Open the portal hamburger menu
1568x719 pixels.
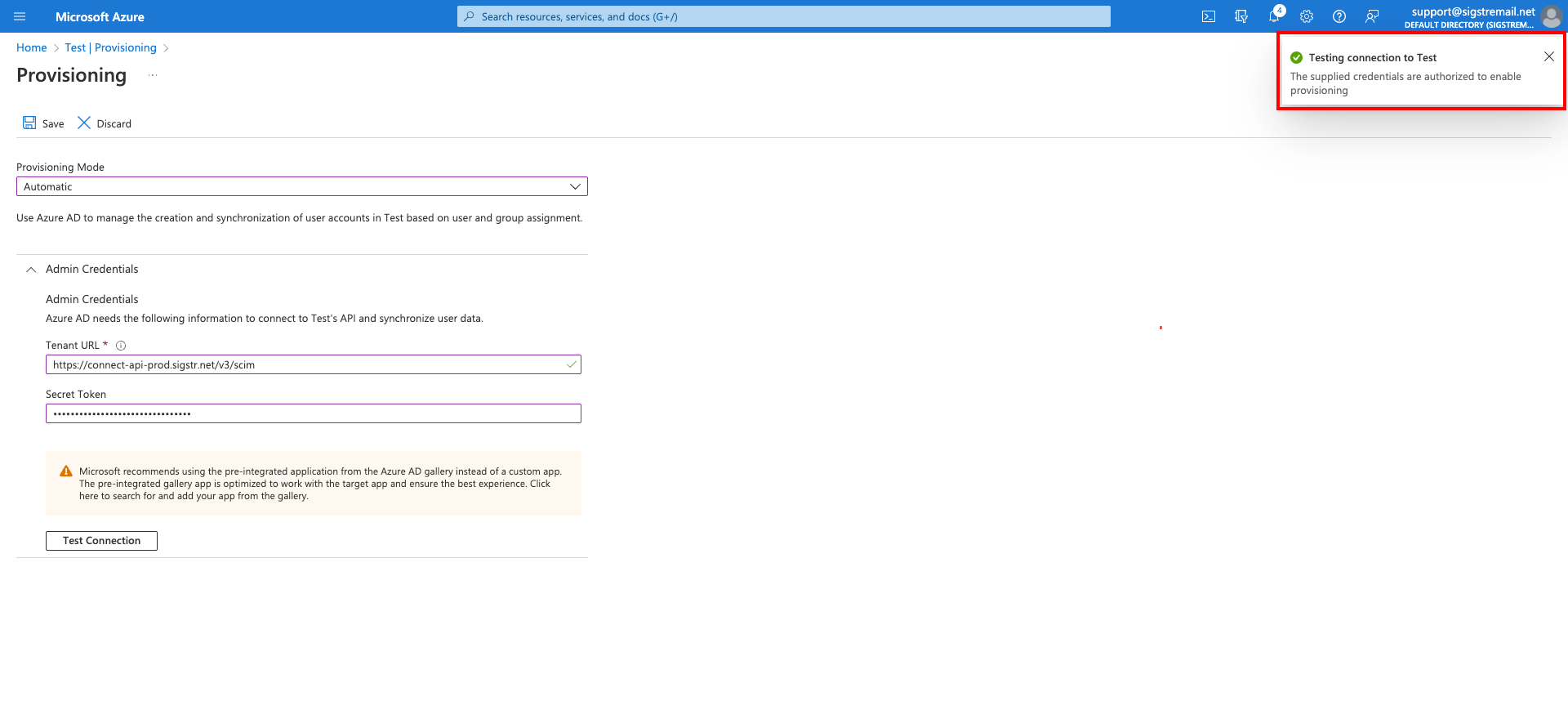(20, 16)
